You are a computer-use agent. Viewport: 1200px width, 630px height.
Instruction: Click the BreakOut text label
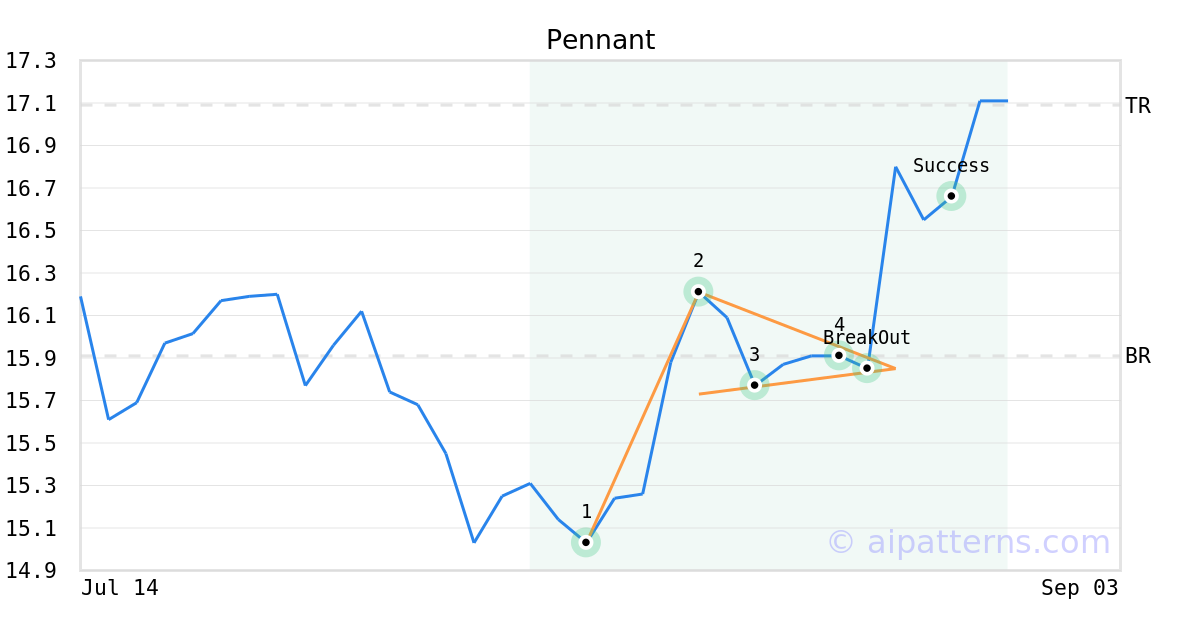click(867, 338)
